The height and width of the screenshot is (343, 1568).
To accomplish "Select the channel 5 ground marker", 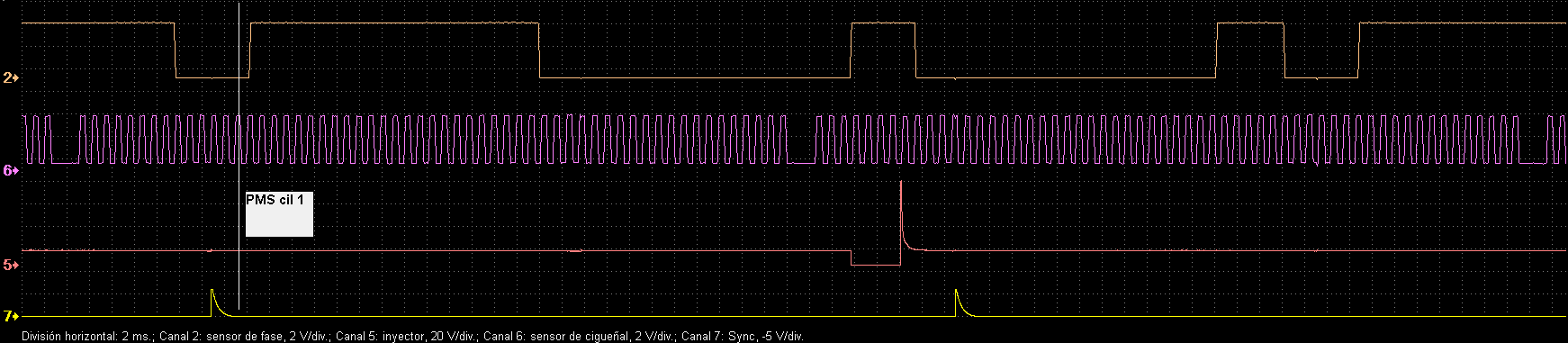I will point(11,265).
